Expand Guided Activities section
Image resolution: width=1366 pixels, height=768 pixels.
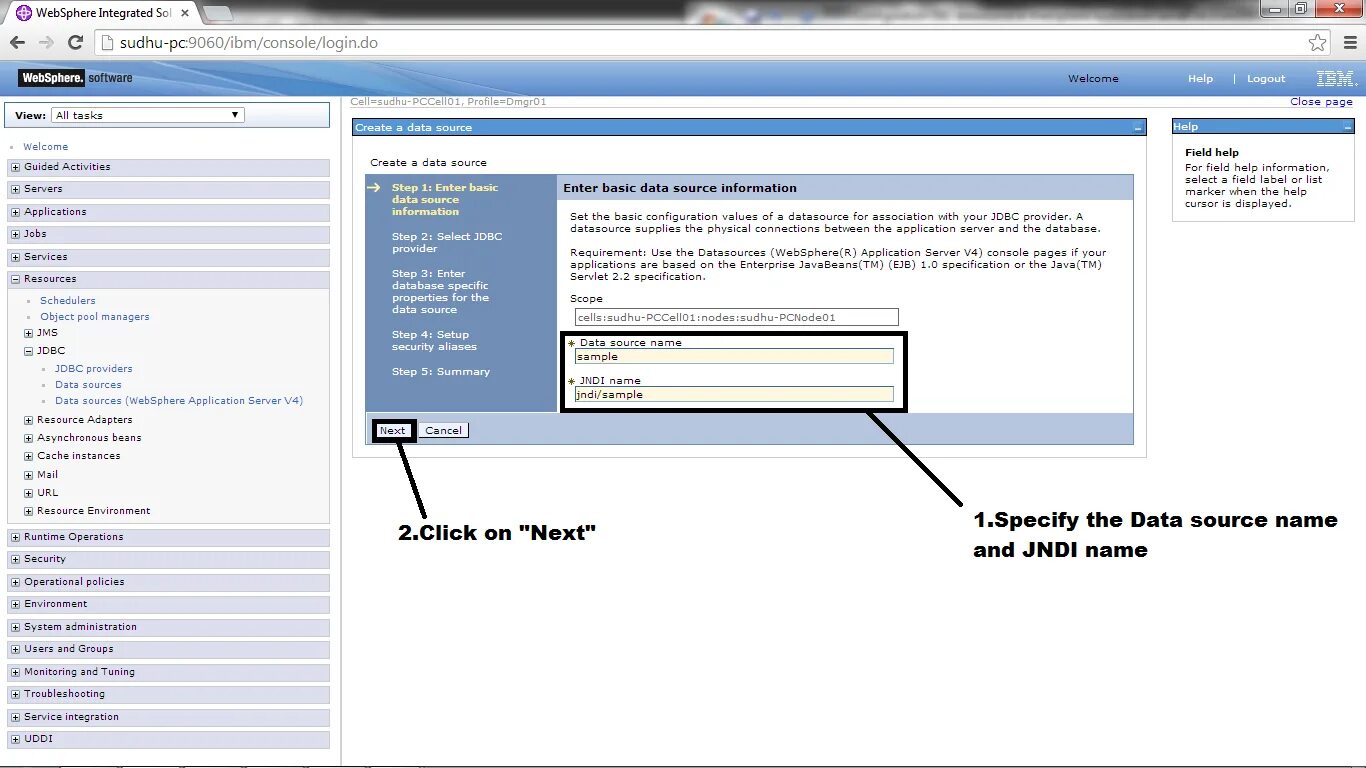[15, 167]
